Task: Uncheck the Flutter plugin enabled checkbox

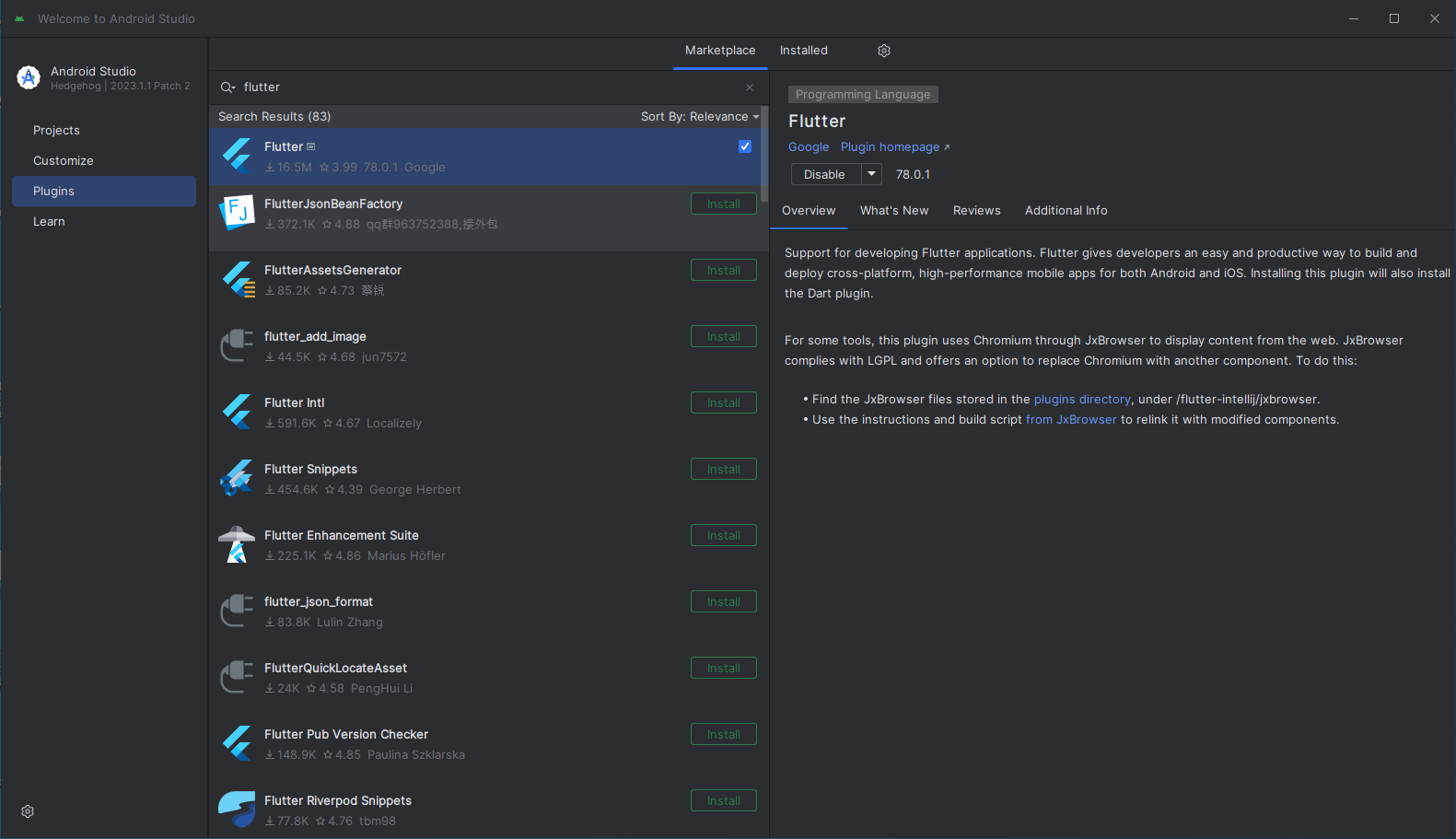Action: pyautogui.click(x=745, y=146)
